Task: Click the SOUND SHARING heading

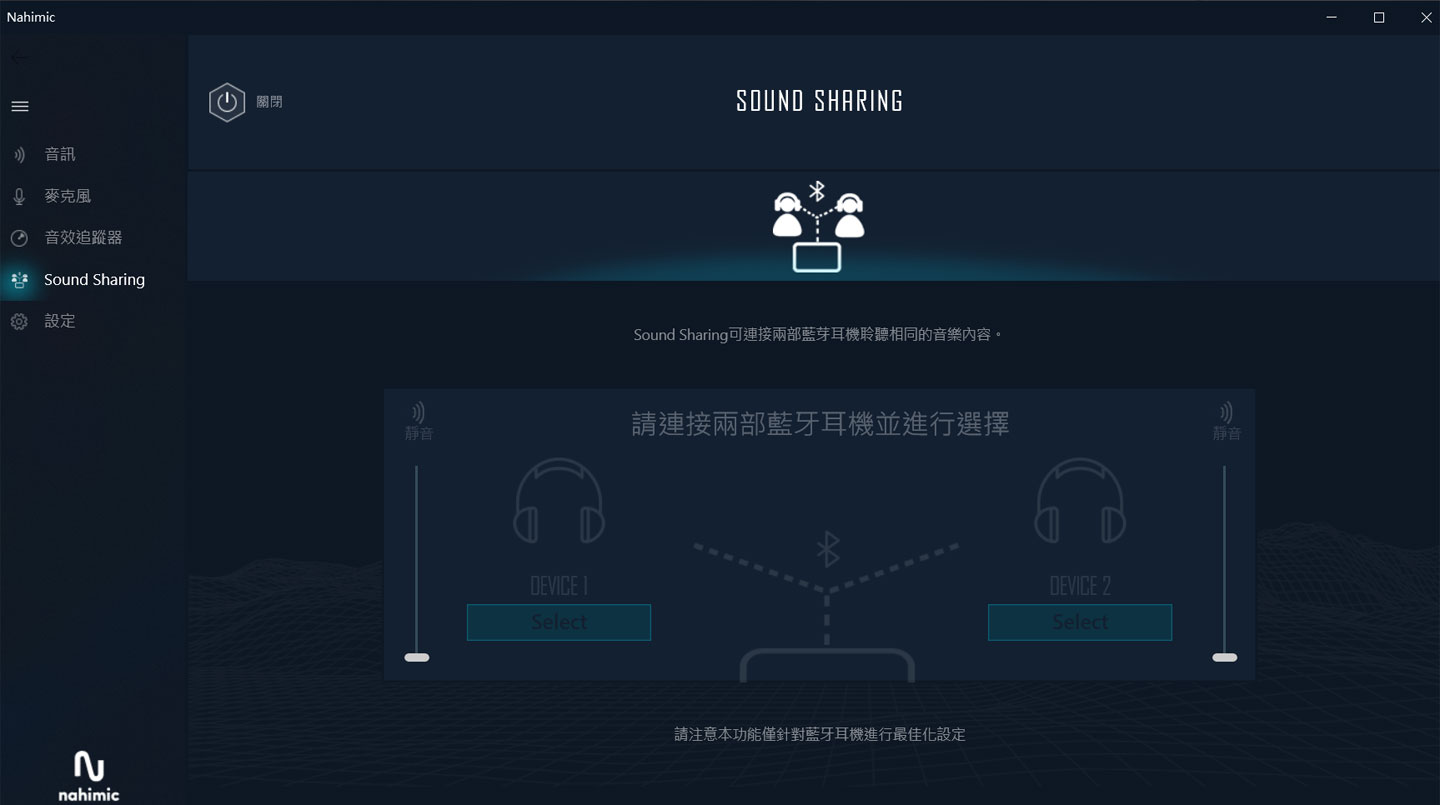Action: 820,101
